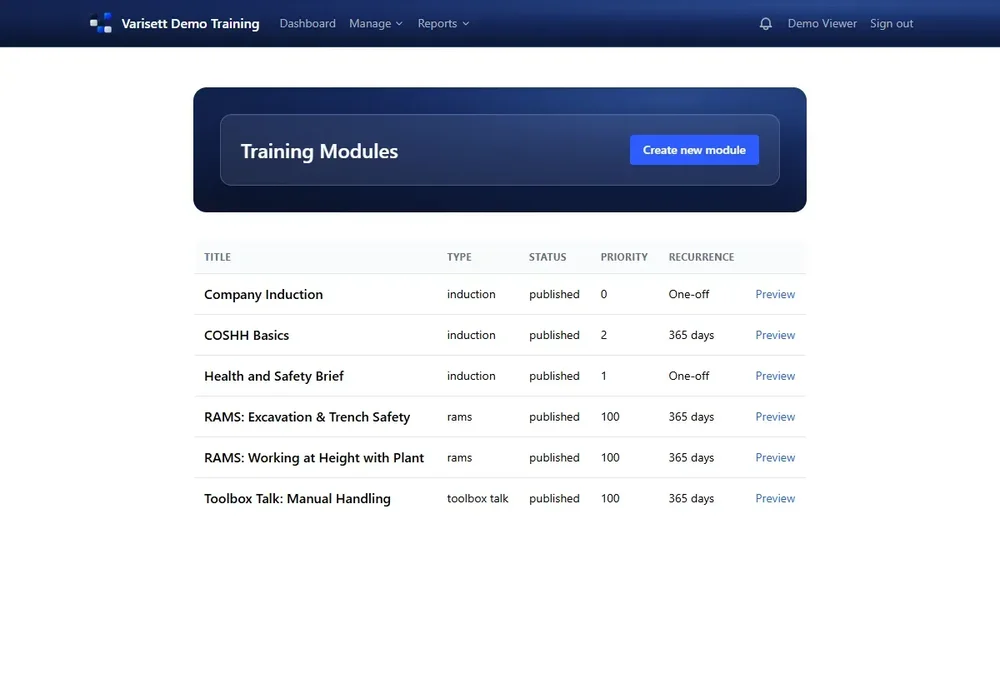The width and height of the screenshot is (1000, 683).
Task: Click One-off recurrence for Company Induction
Action: (689, 294)
